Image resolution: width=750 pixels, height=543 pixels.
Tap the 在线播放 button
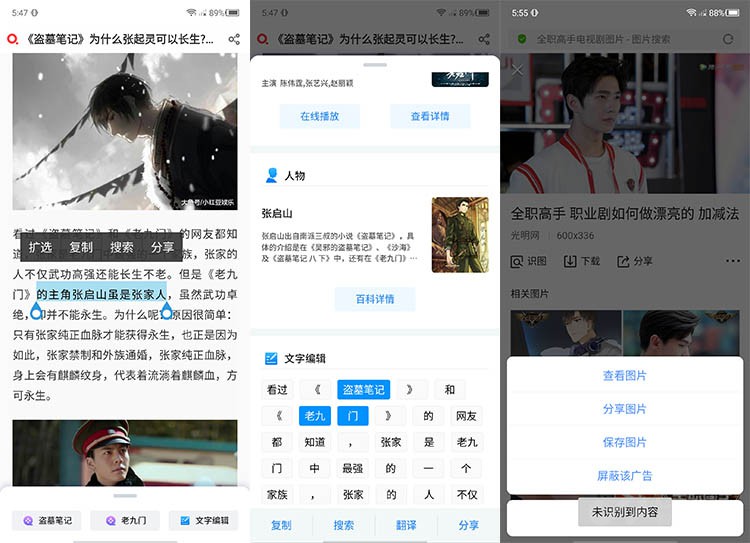pyautogui.click(x=320, y=116)
